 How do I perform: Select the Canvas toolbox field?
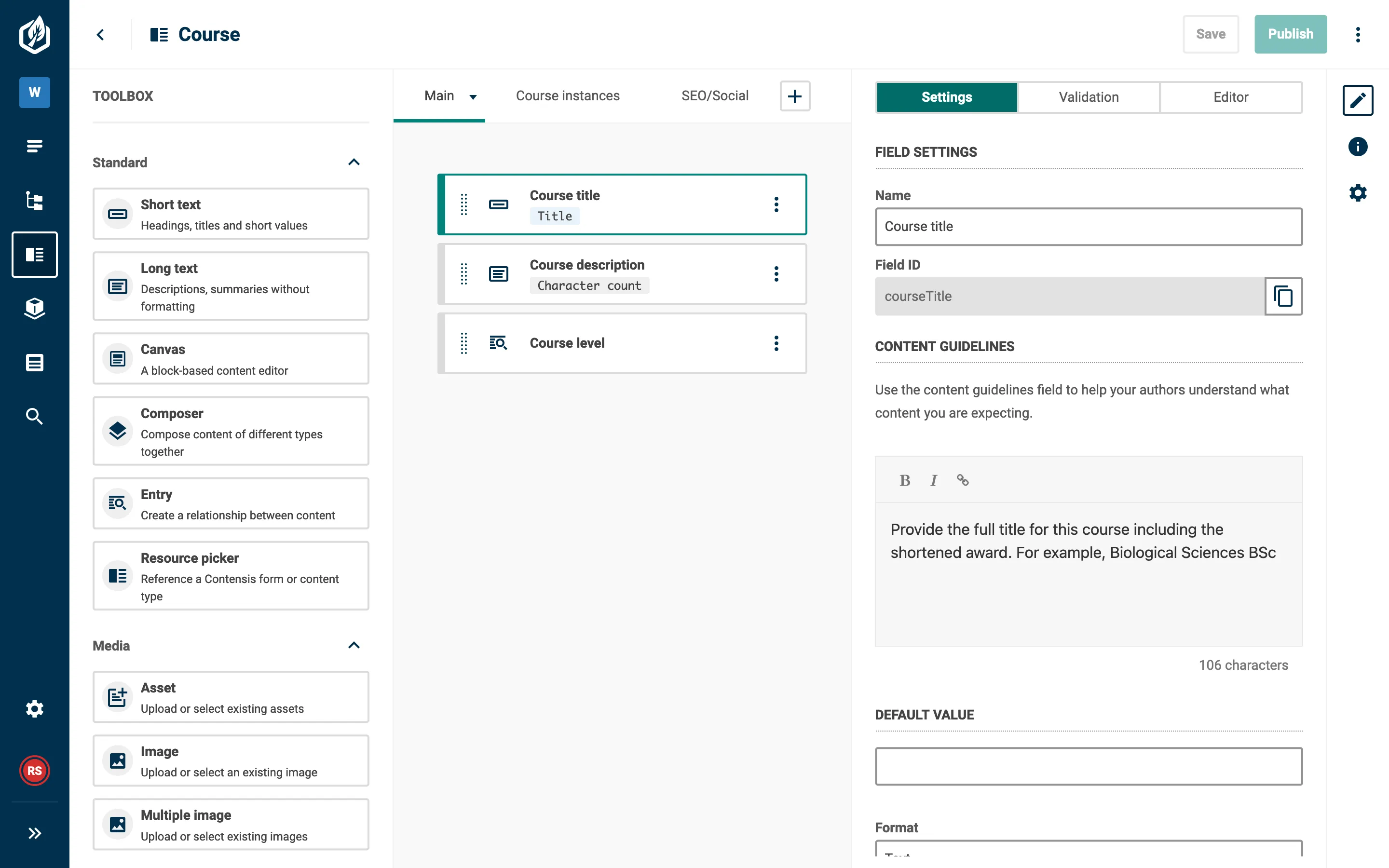[231, 359]
